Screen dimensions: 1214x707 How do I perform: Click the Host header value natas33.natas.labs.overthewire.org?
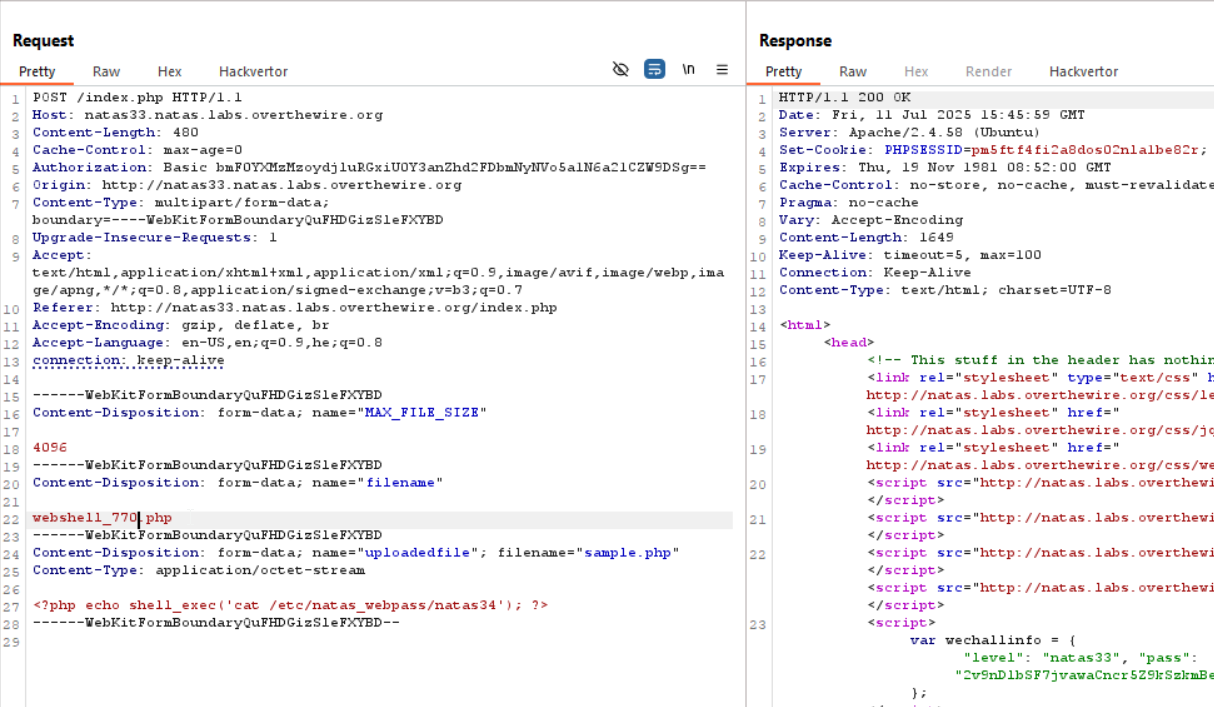coord(233,115)
